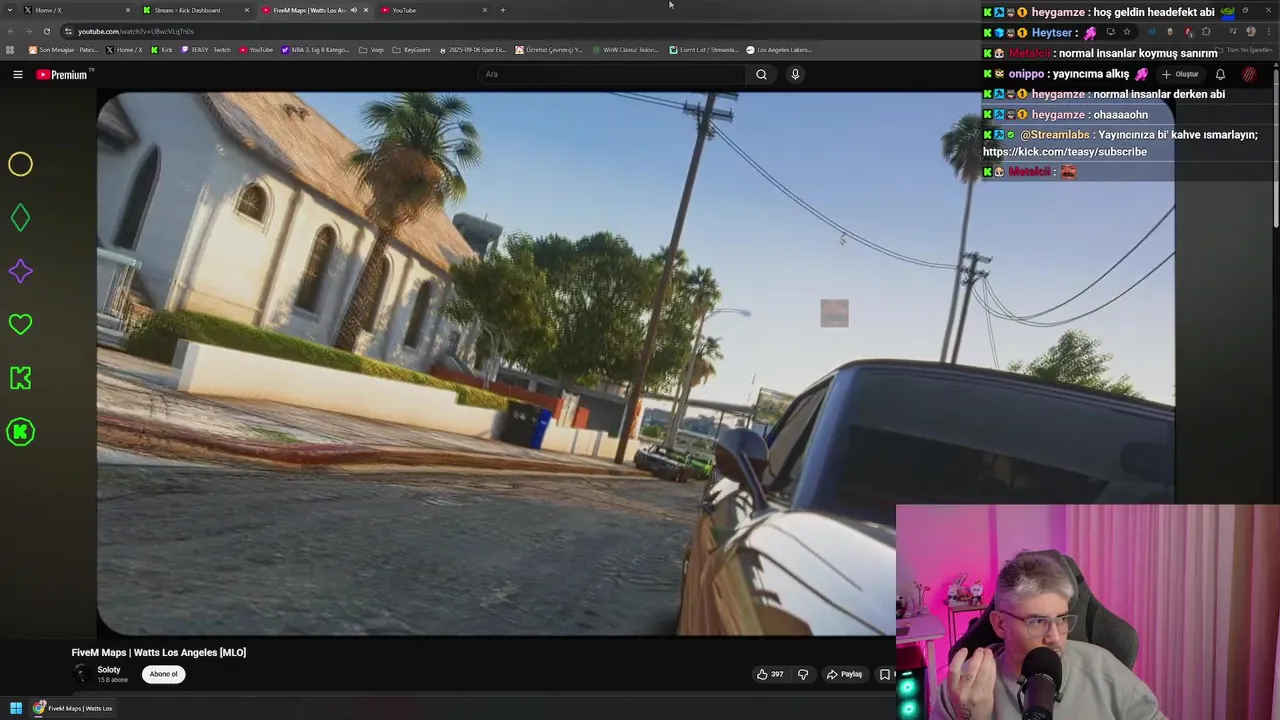Open YouTube bookmark in bookmarks bar
The image size is (1280, 720).
point(256,50)
